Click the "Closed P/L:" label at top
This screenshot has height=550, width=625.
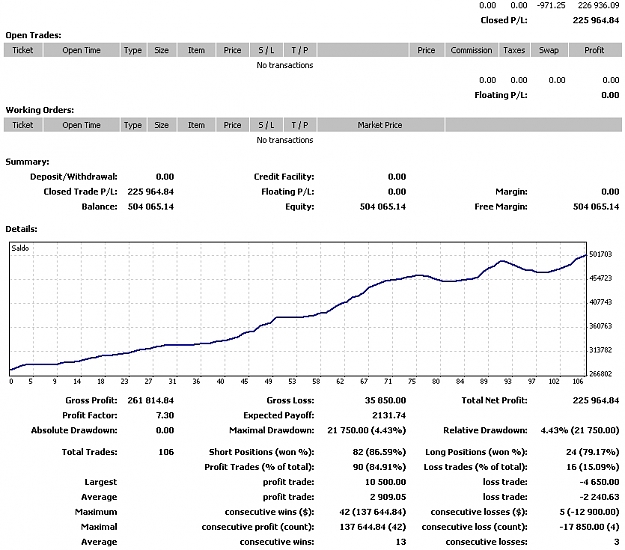click(x=504, y=20)
